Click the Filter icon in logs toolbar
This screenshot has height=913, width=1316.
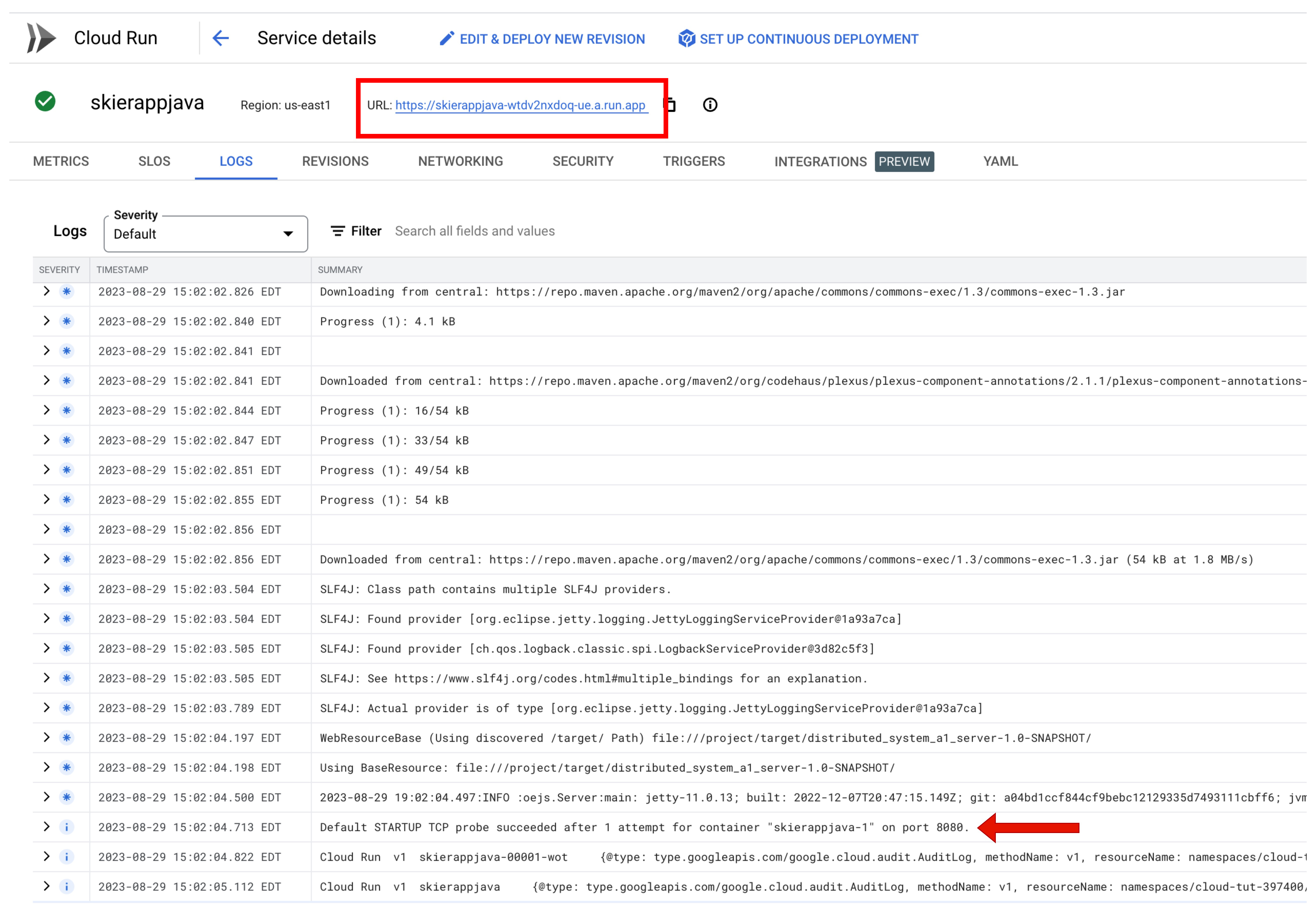pos(337,231)
